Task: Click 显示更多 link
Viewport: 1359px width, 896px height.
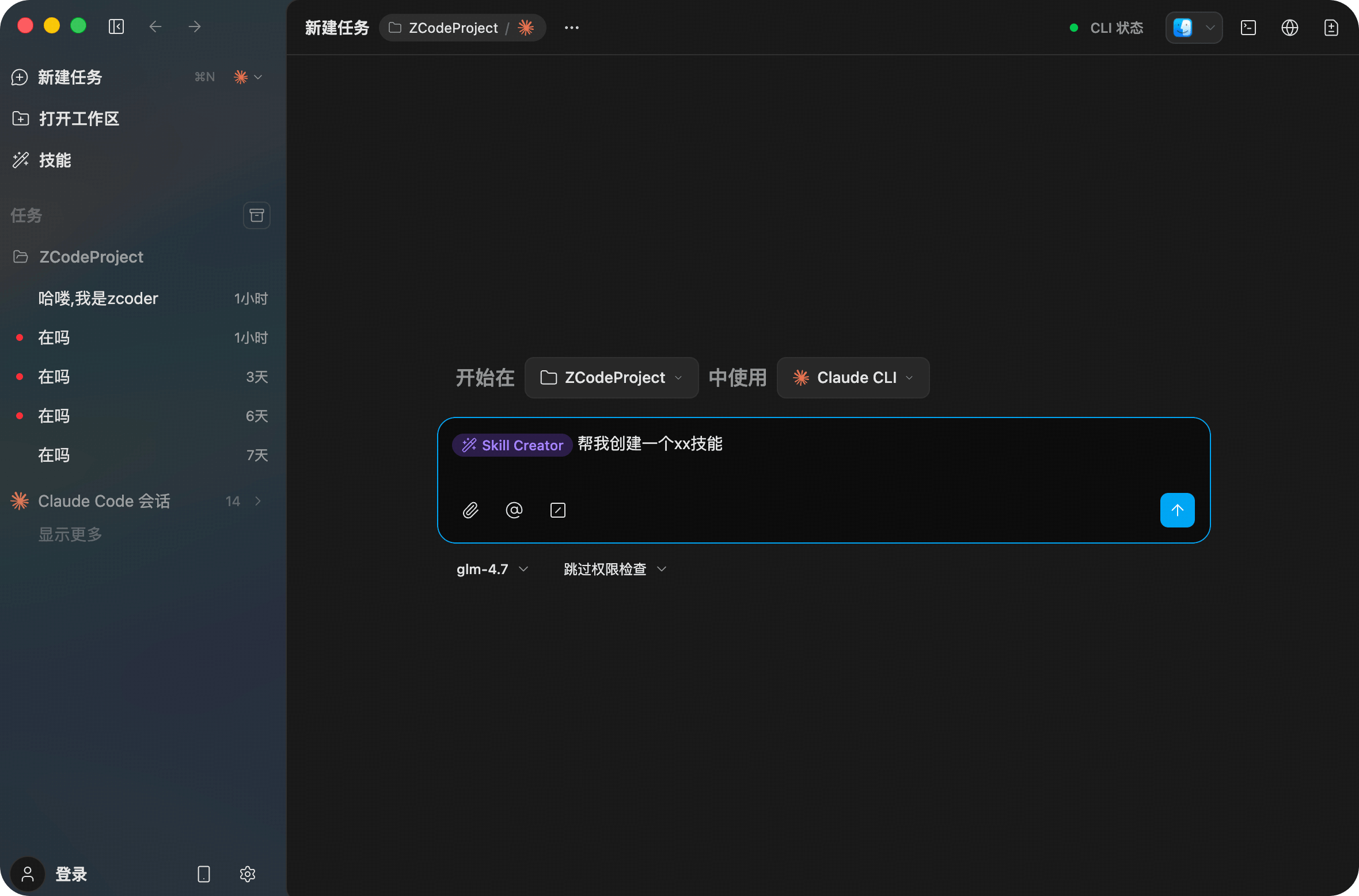Action: coord(70,535)
